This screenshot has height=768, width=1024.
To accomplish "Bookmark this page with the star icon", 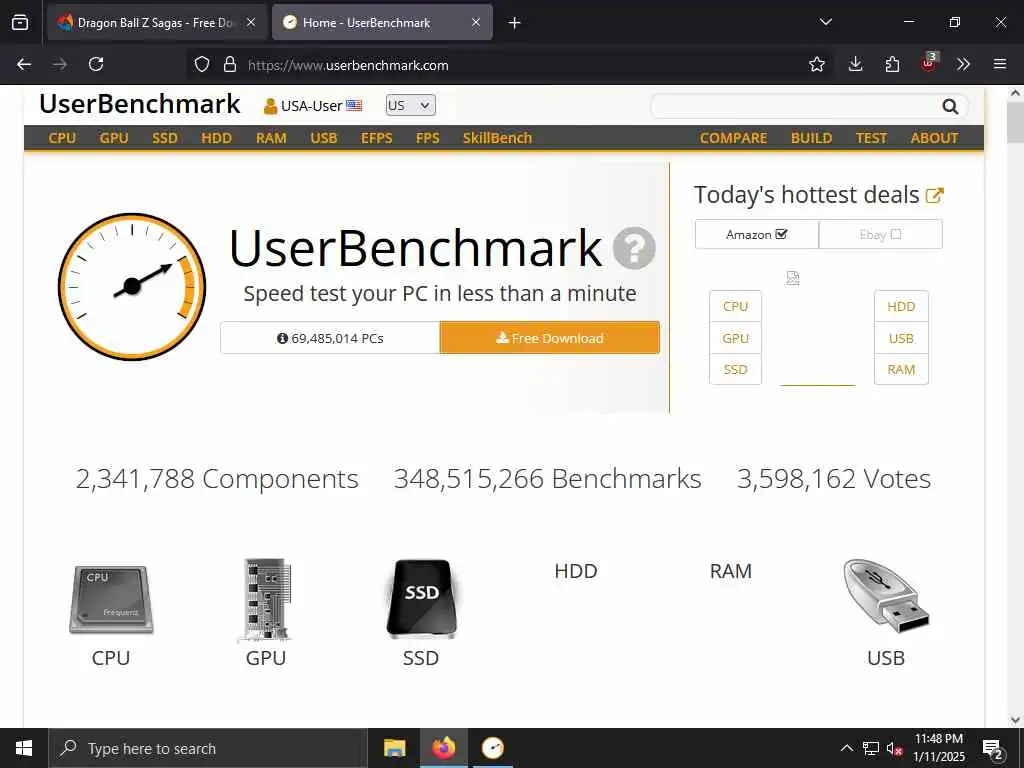I will coord(816,64).
